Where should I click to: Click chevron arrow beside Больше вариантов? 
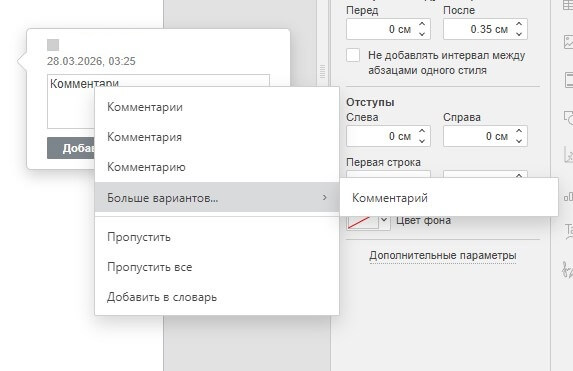point(325,197)
